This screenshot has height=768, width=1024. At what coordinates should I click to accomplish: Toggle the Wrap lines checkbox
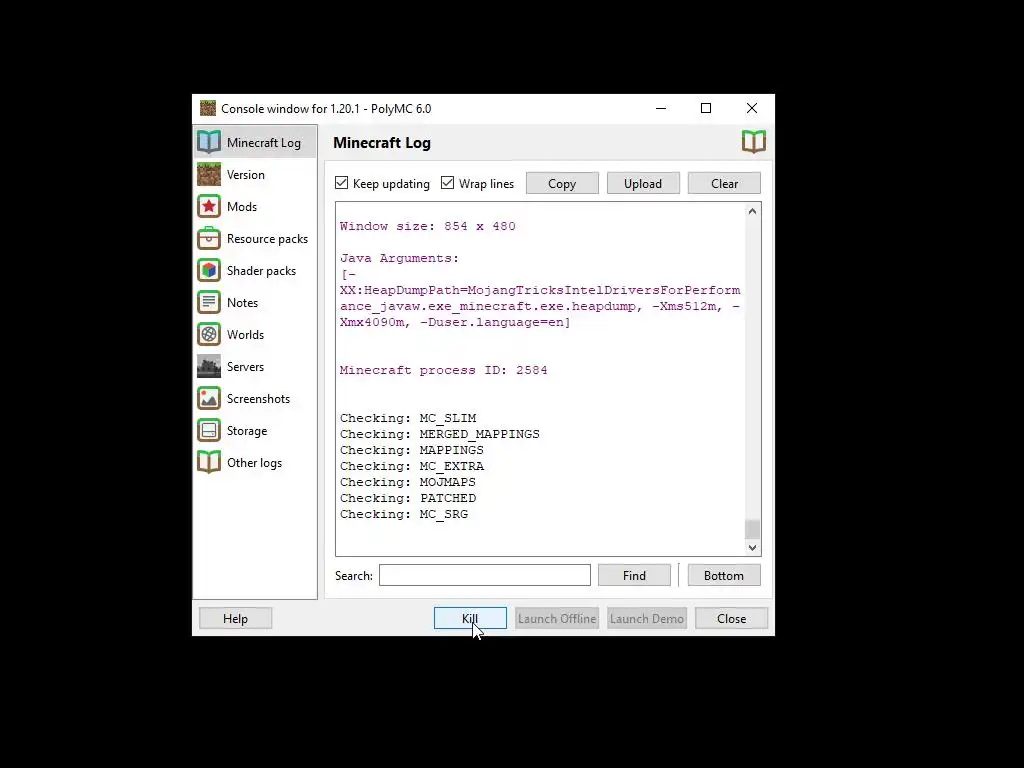coord(447,183)
